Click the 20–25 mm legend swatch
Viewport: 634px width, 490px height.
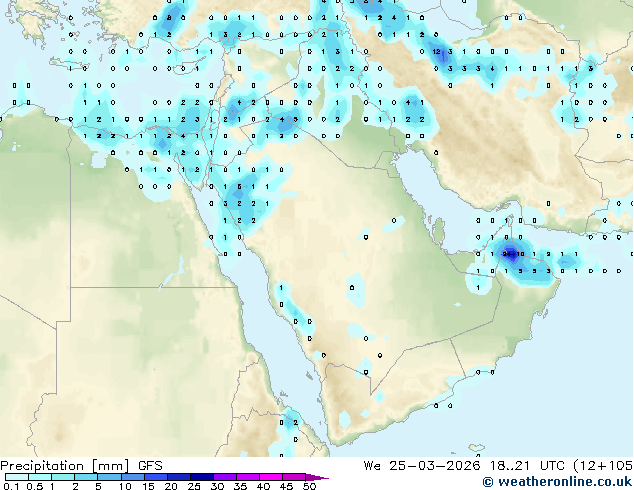(x=179, y=477)
